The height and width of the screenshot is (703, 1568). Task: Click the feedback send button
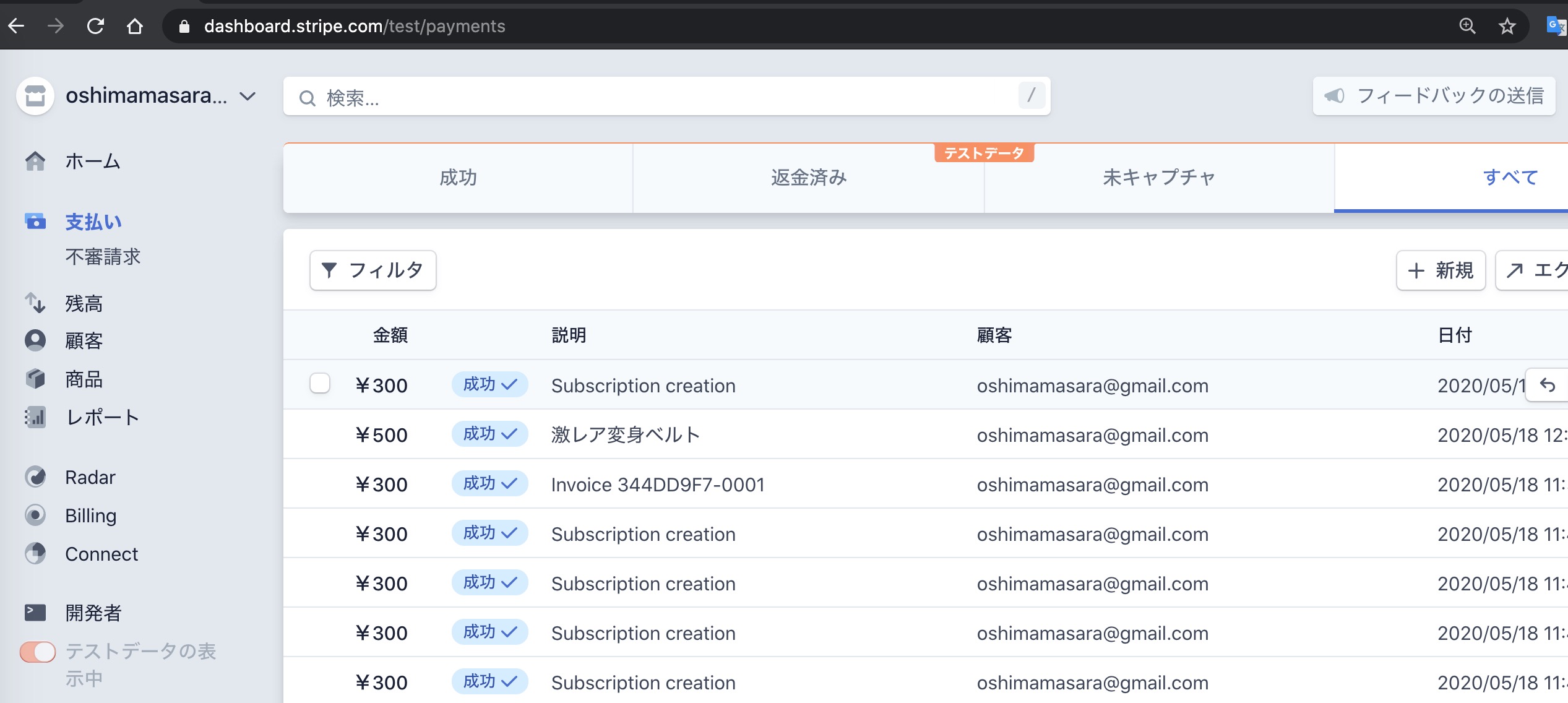[1433, 96]
